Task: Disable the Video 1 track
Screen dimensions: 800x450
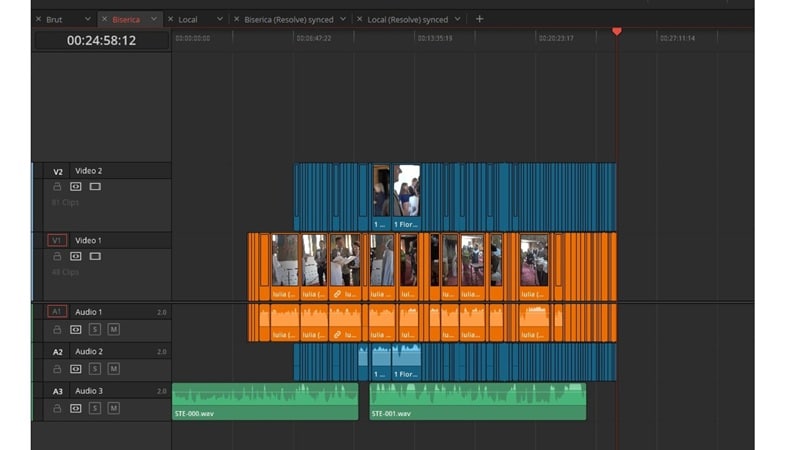Action: 95,256
